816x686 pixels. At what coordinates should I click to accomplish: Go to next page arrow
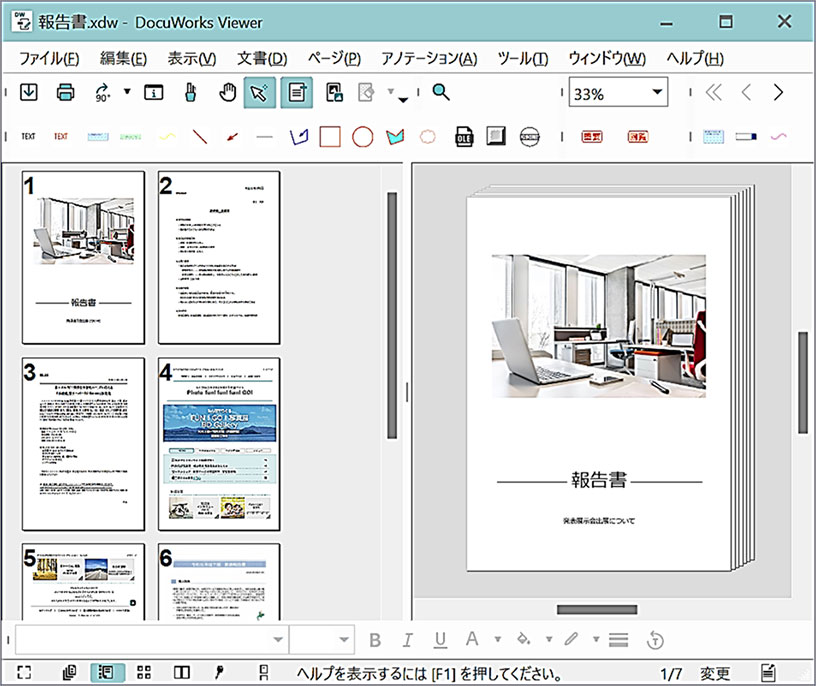[x=778, y=92]
